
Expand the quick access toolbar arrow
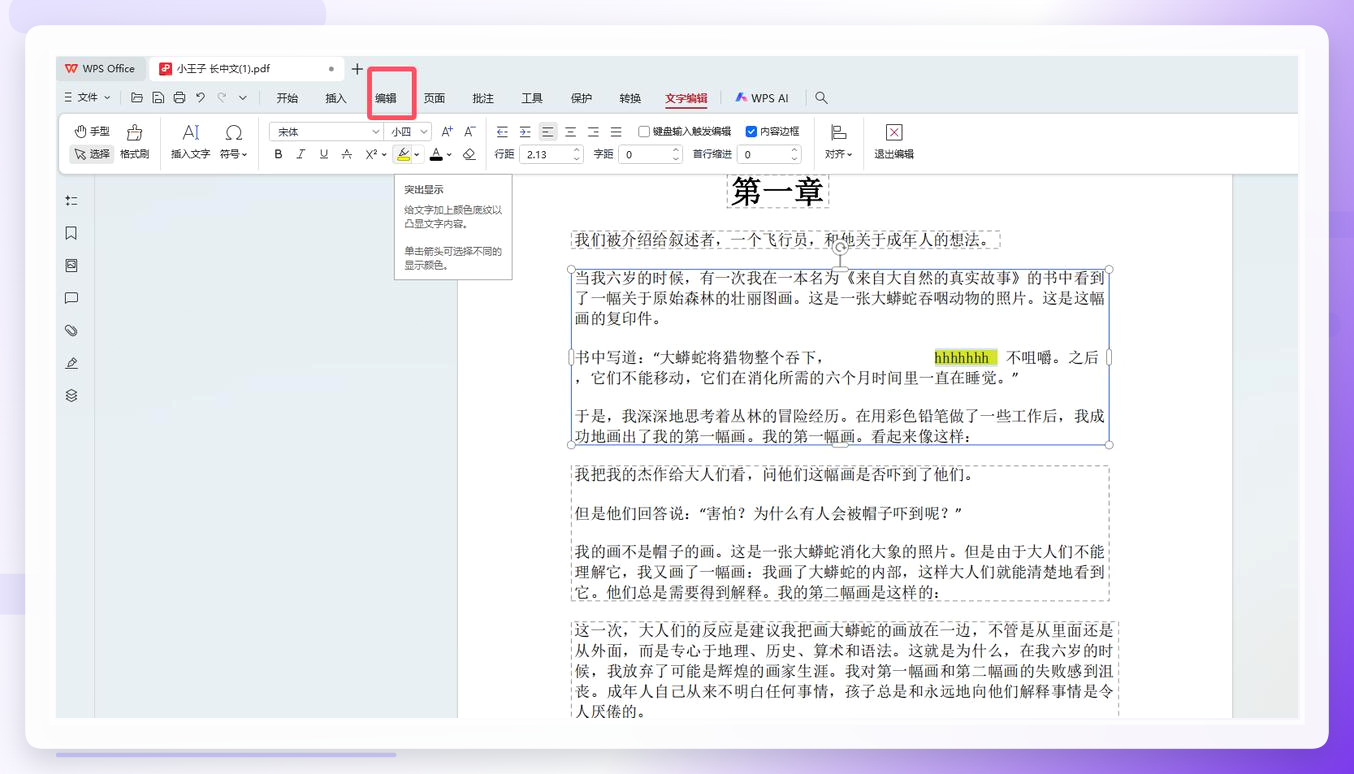click(242, 98)
